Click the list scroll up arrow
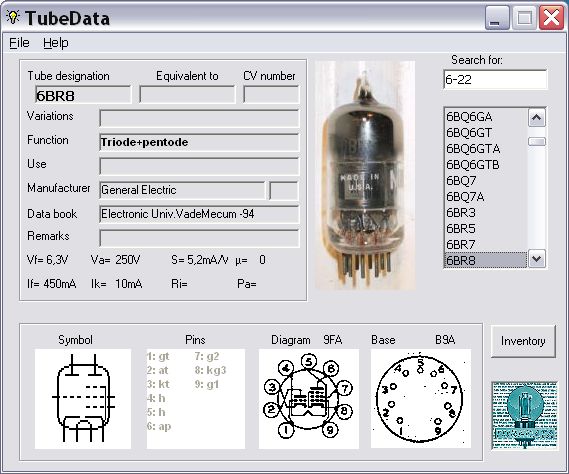The width and height of the screenshot is (569, 474). (x=537, y=118)
